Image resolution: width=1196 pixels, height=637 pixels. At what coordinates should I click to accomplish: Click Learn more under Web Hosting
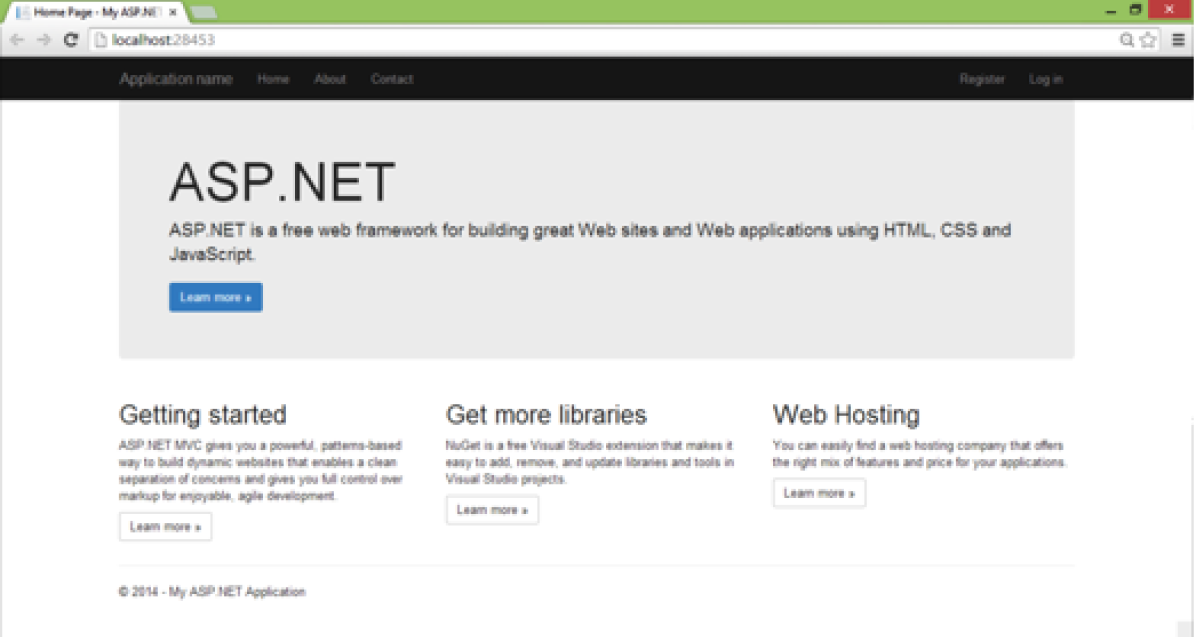click(819, 493)
